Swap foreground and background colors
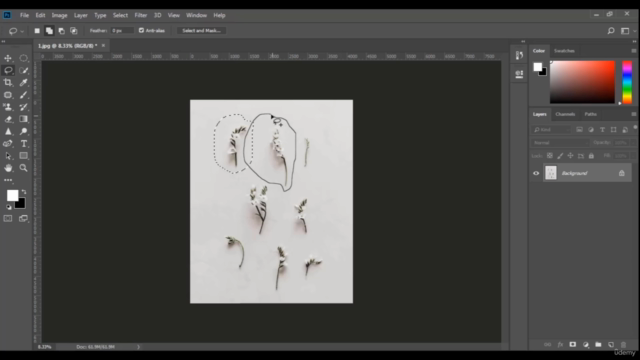The height and width of the screenshot is (360, 640). (24, 191)
